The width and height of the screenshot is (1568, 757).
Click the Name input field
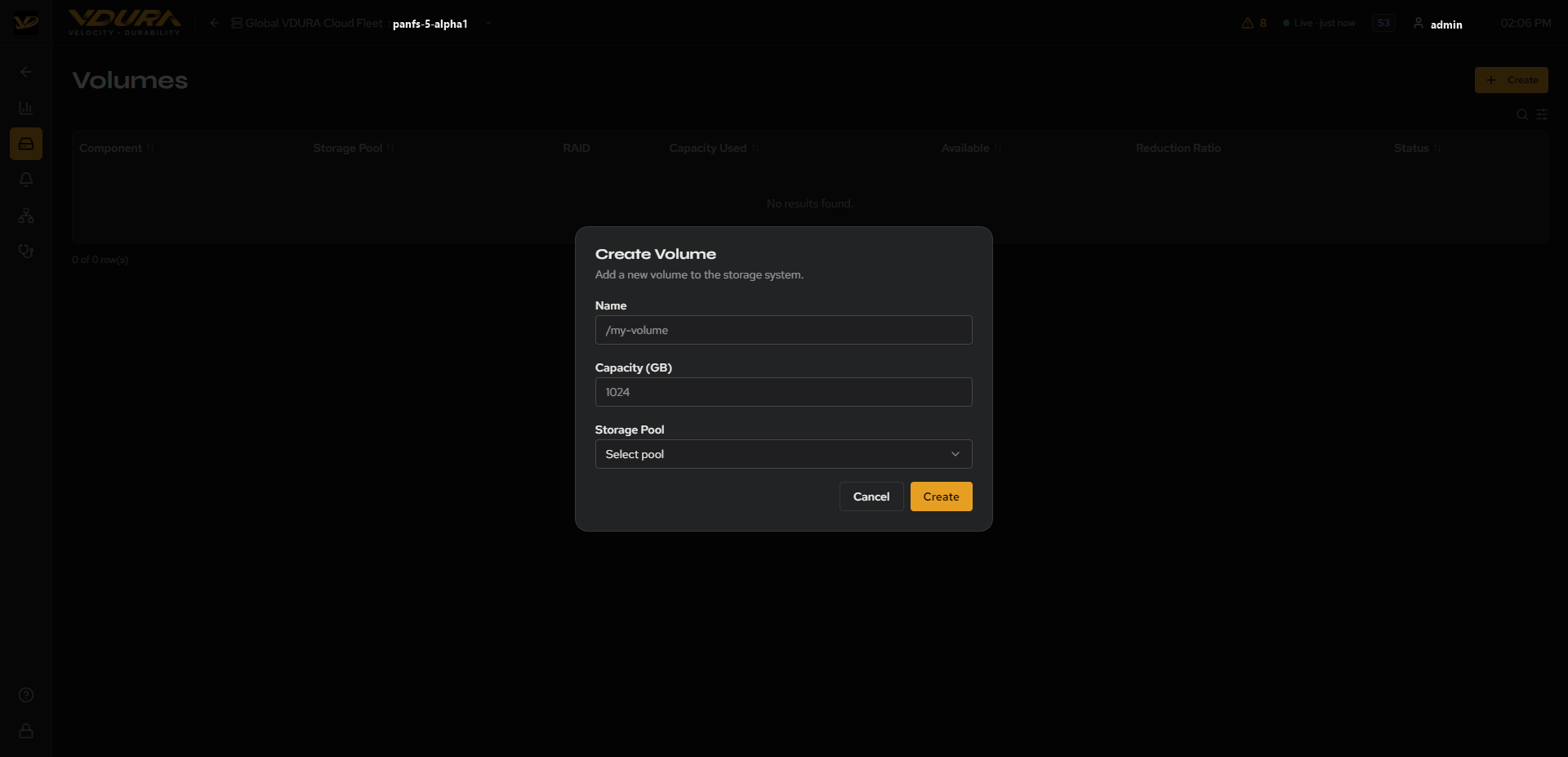coord(783,330)
